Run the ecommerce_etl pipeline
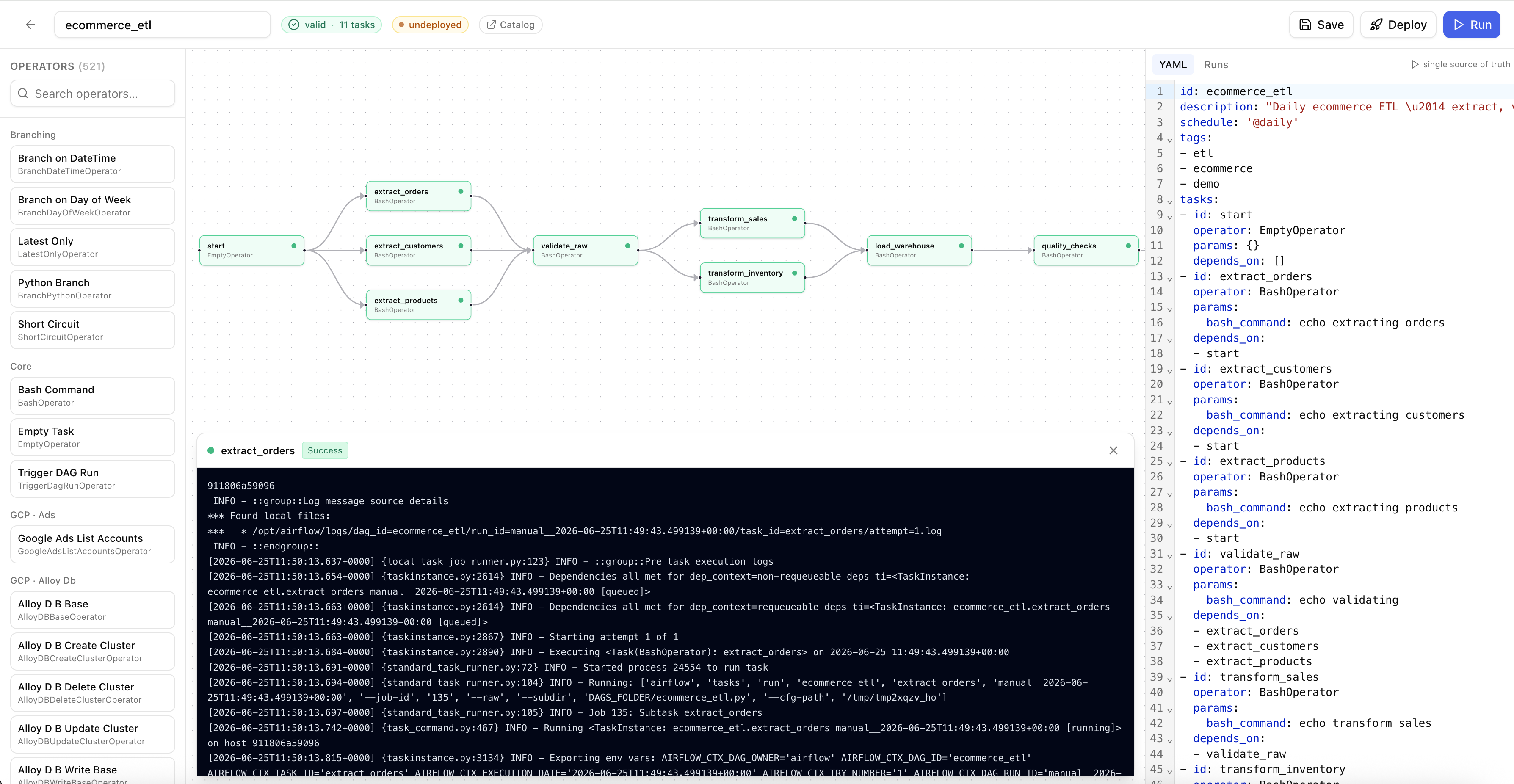This screenshot has height=784, width=1514. [1472, 25]
